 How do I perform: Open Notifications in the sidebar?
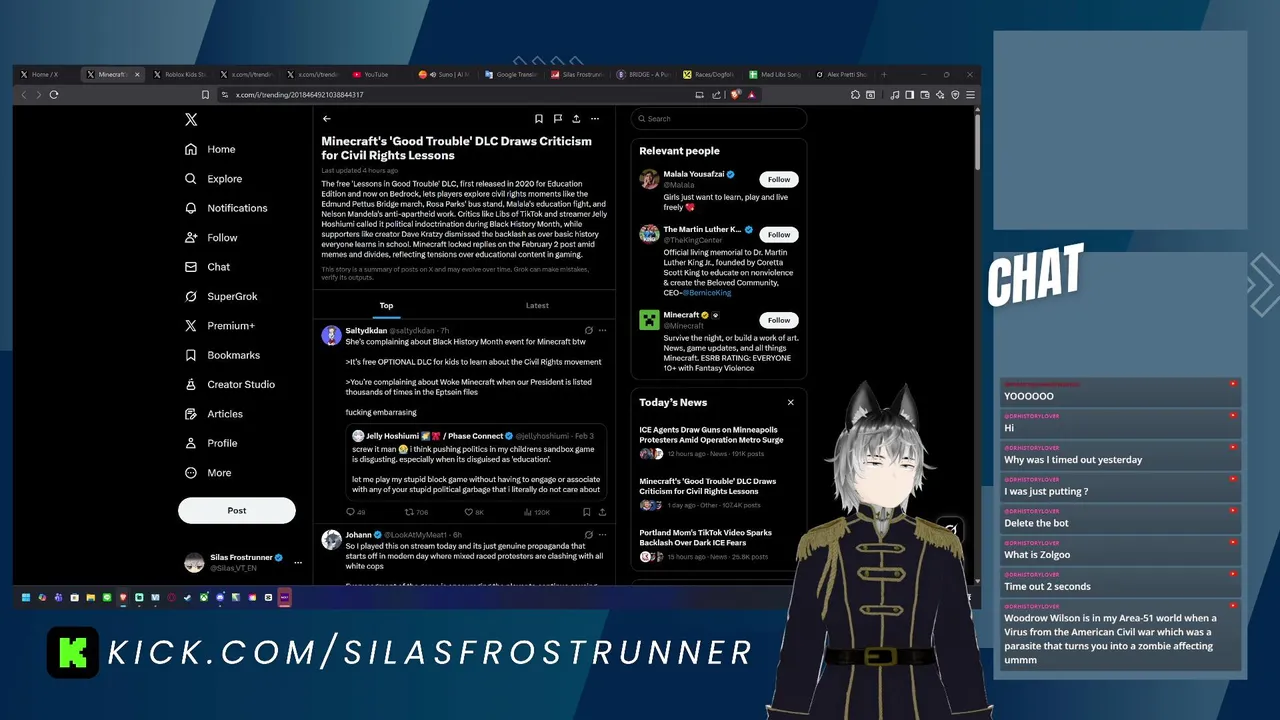point(226,208)
